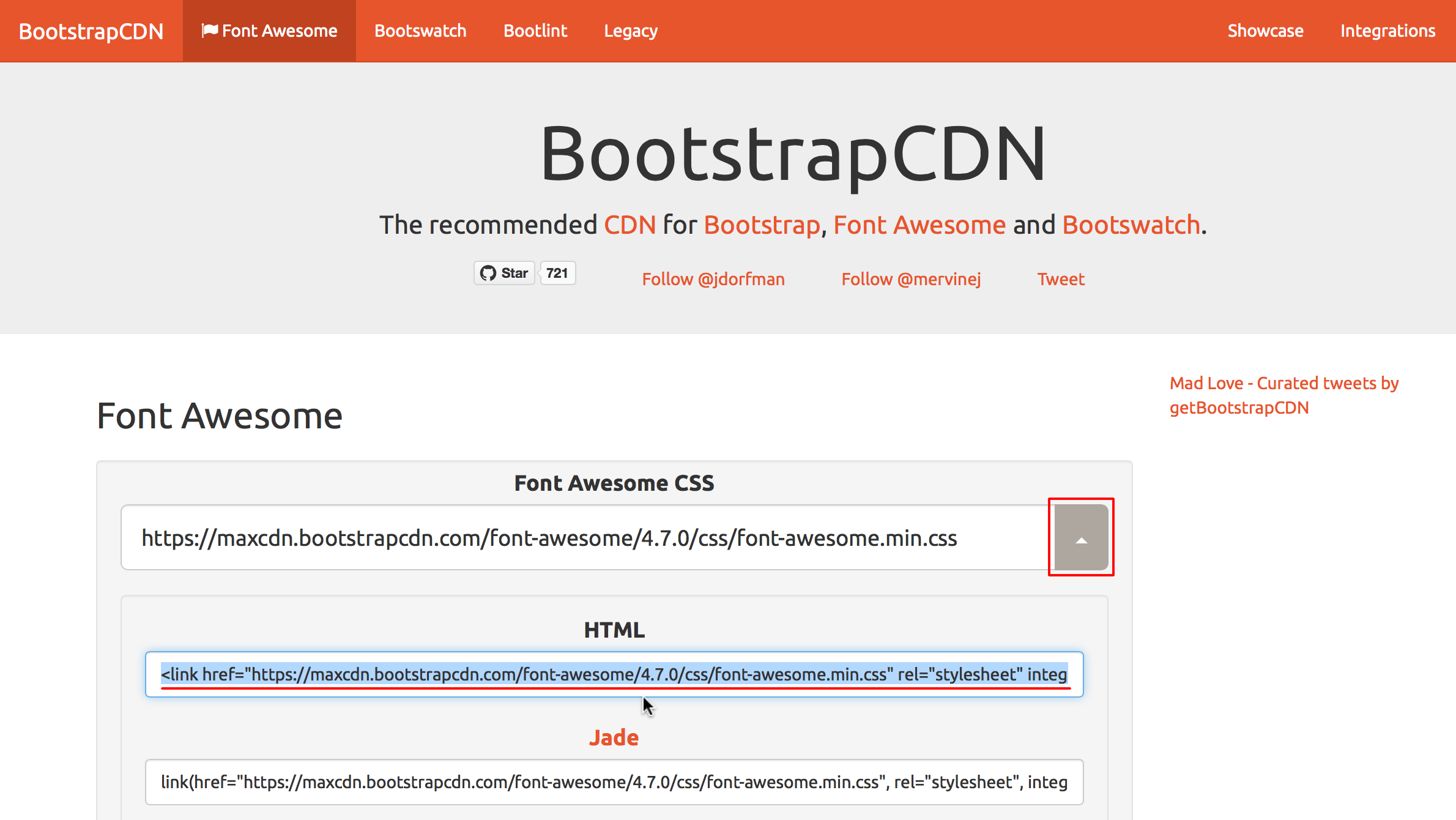Screen dimensions: 1456x820
Task: Click the BootstrapCDN brand logo in navbar
Action: pyautogui.click(x=91, y=31)
